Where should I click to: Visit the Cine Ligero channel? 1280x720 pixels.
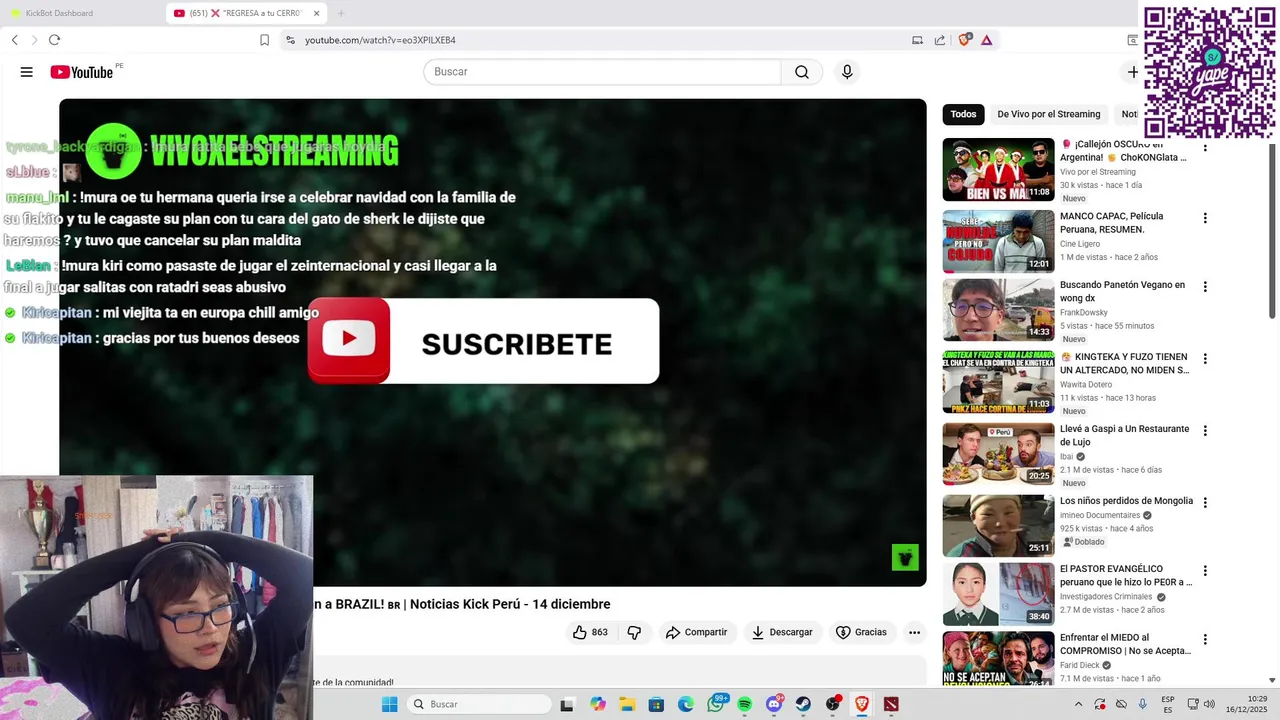click(1080, 244)
